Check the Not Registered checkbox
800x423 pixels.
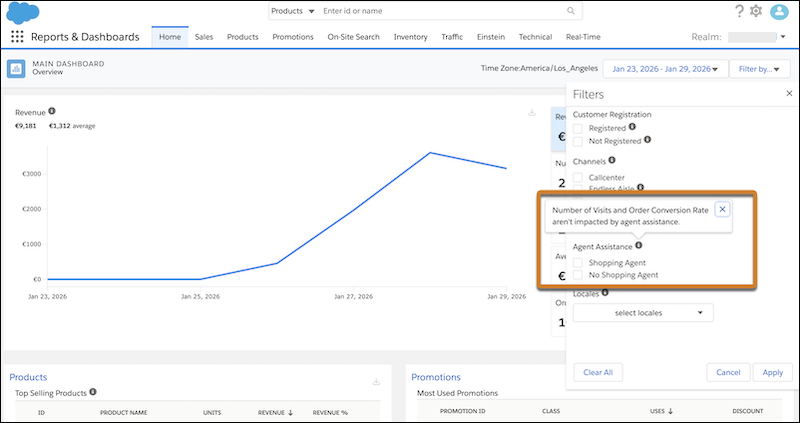[578, 141]
